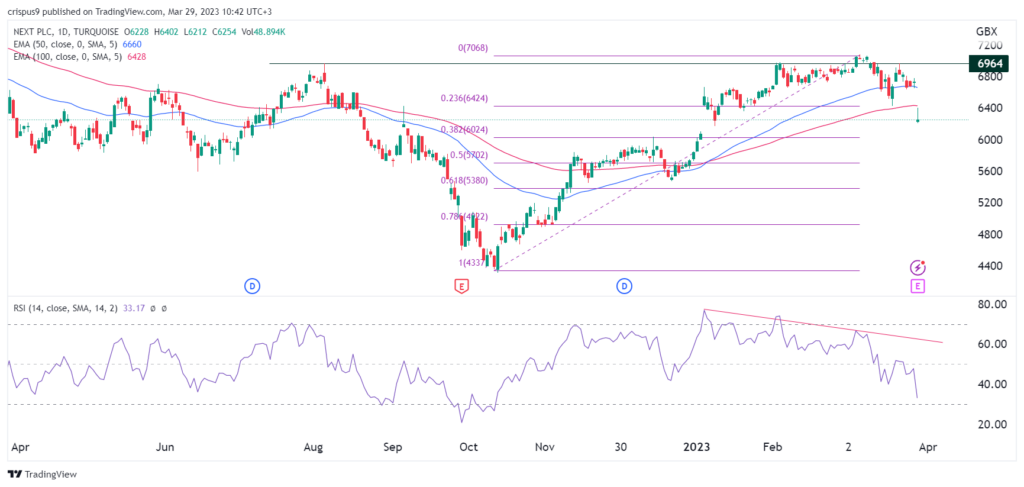Select the 0.618(5380) Fibonacci level label

(x=463, y=181)
